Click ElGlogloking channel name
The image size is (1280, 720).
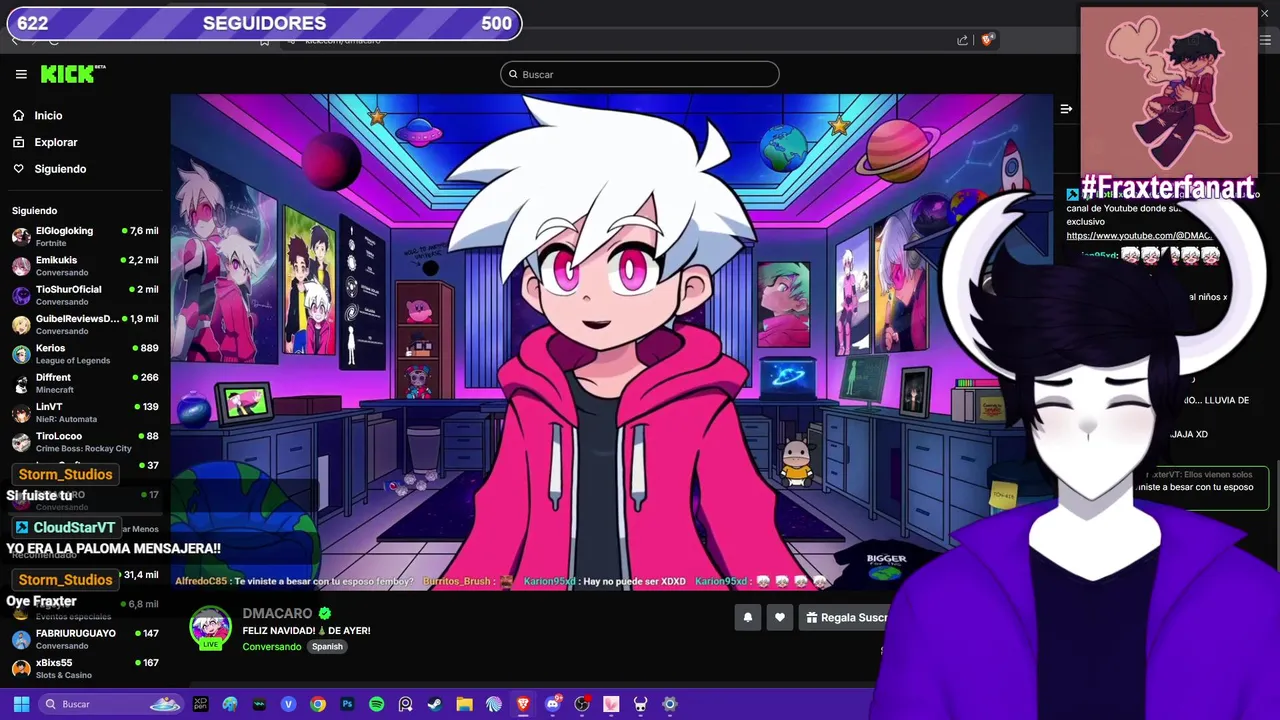click(64, 231)
